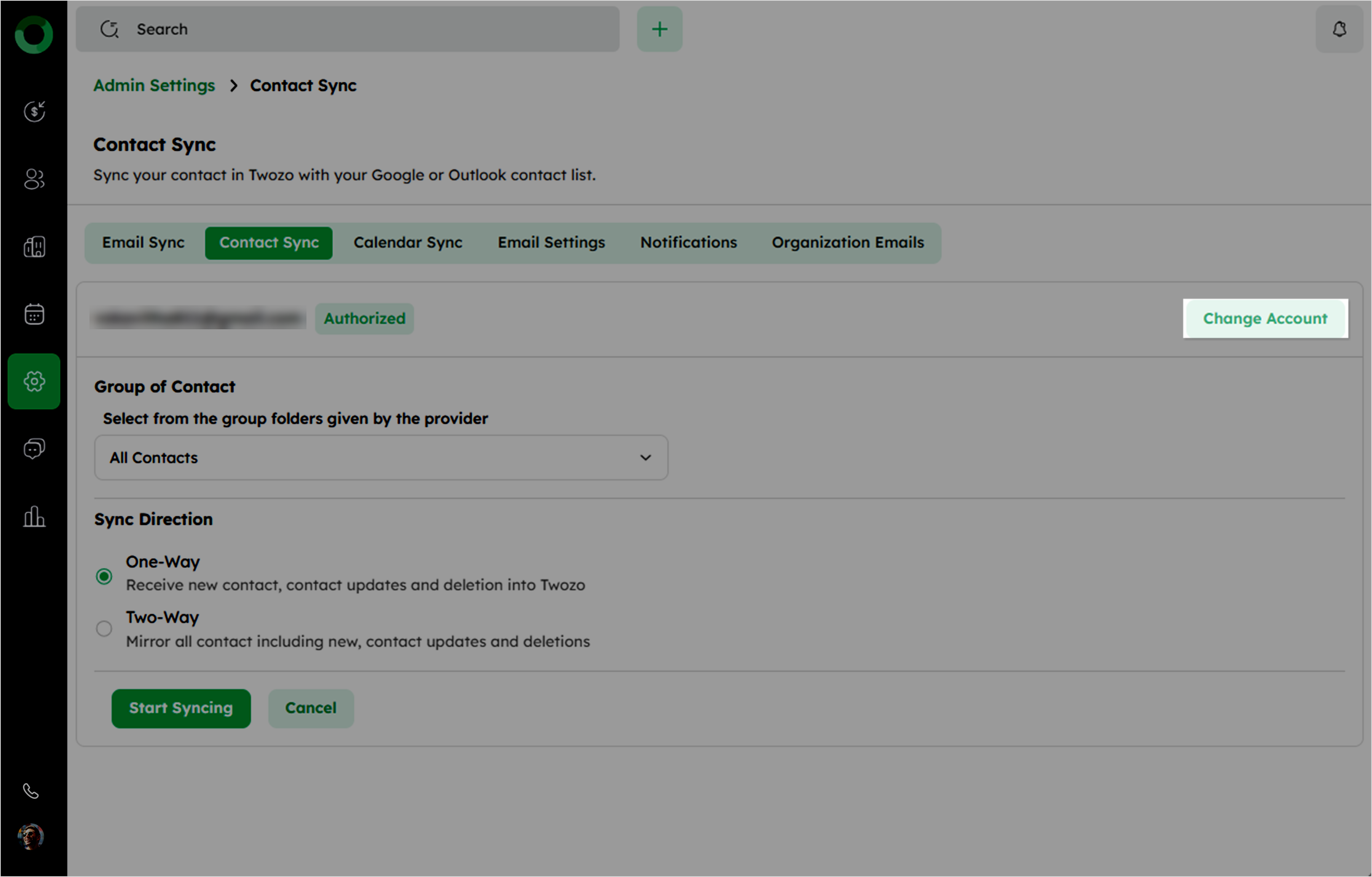Open the Reports bar chart icon
Viewport: 1372px width, 877px height.
(x=34, y=516)
